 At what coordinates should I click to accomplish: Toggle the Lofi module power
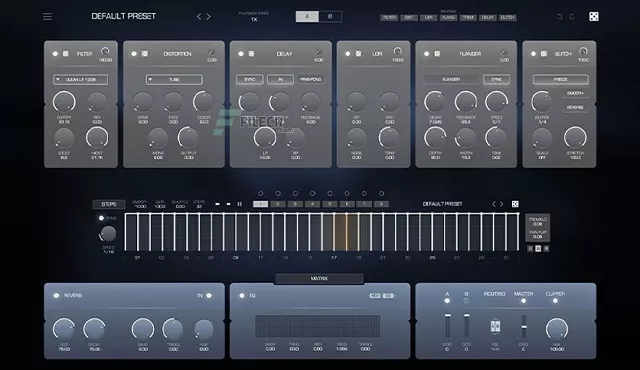point(348,54)
